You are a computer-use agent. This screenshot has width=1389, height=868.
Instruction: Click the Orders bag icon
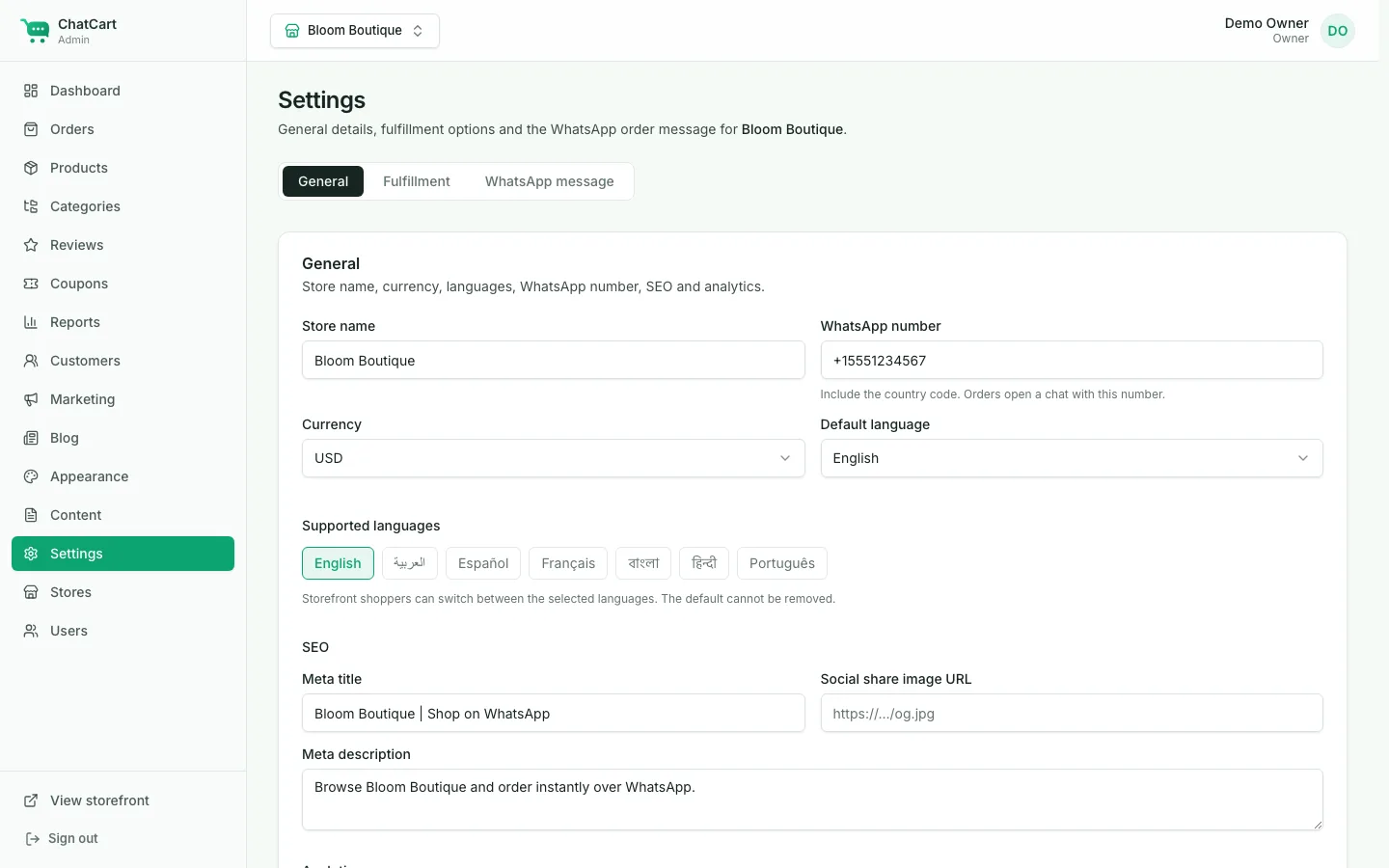click(x=31, y=129)
